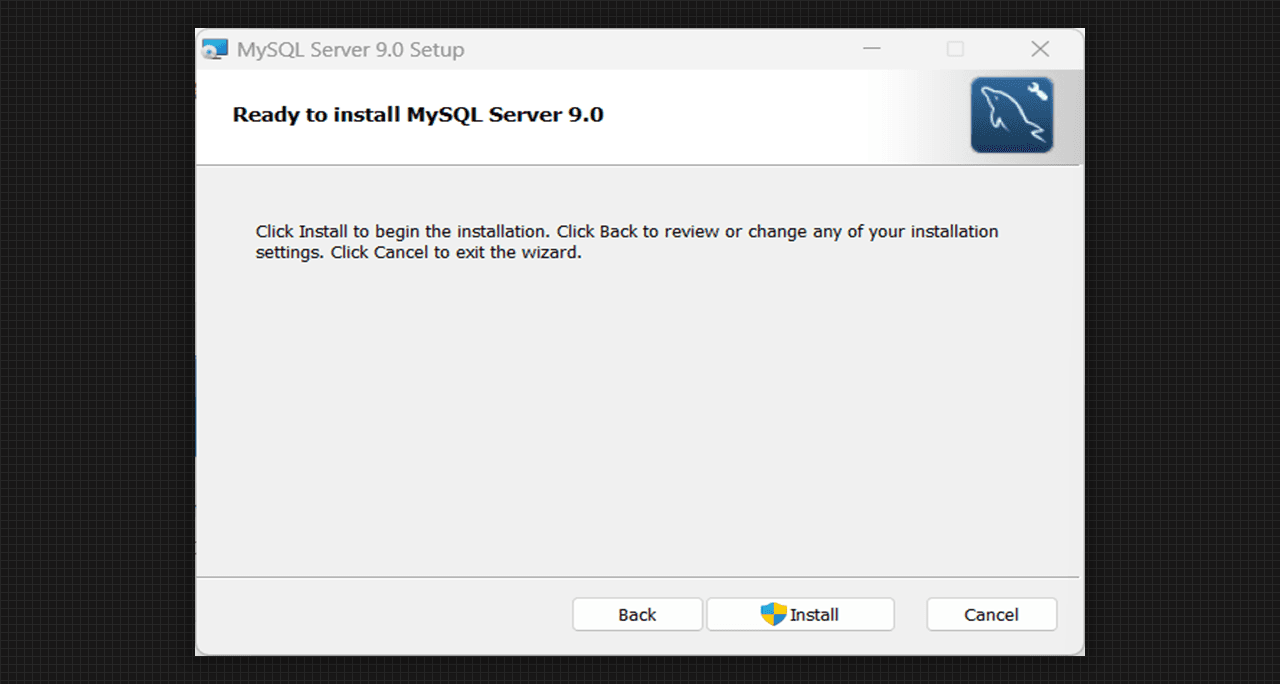This screenshot has height=684, width=1280.
Task: Click the greyed-out maximize button
Action: 955,49
